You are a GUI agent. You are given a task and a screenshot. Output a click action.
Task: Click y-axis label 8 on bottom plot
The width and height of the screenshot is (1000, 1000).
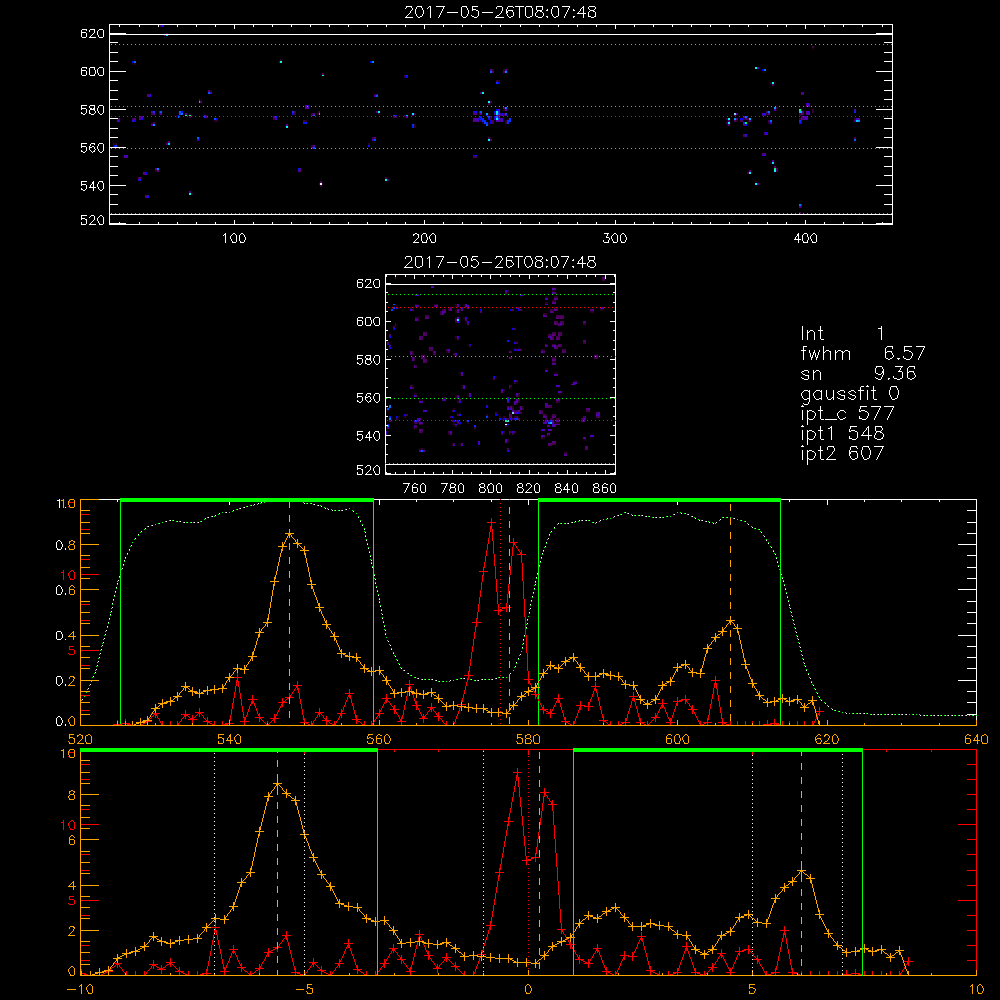71,796
